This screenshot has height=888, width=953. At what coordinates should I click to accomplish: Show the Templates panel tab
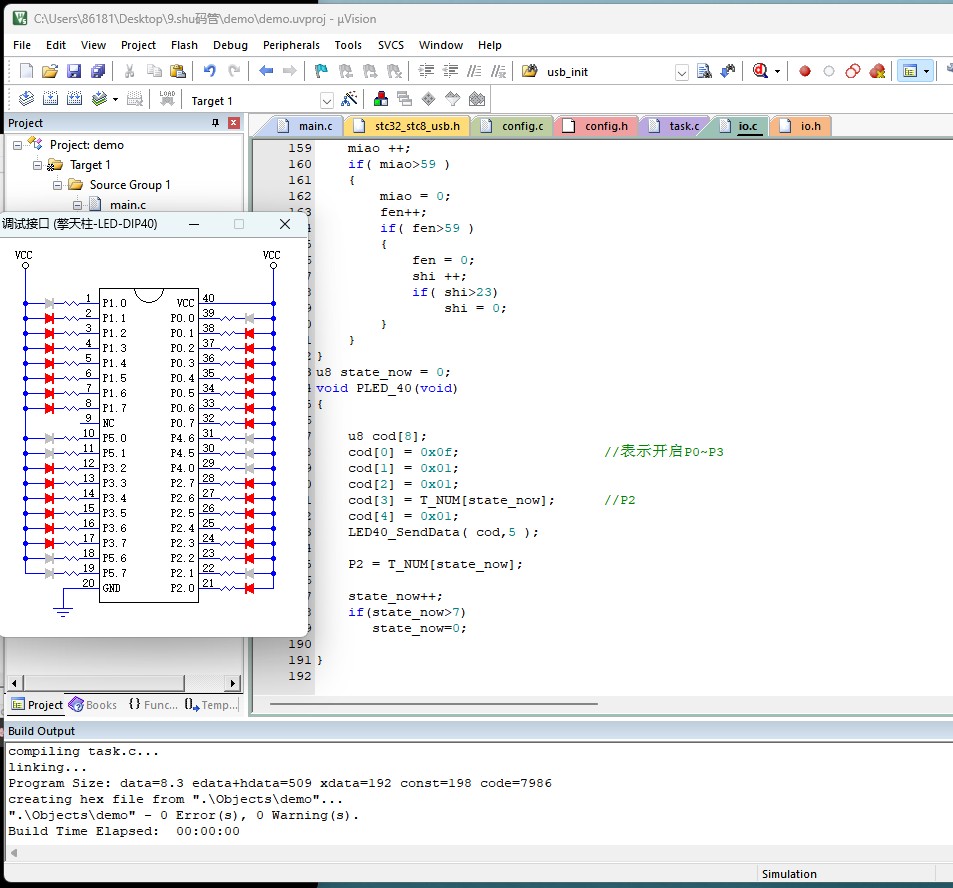pos(211,704)
